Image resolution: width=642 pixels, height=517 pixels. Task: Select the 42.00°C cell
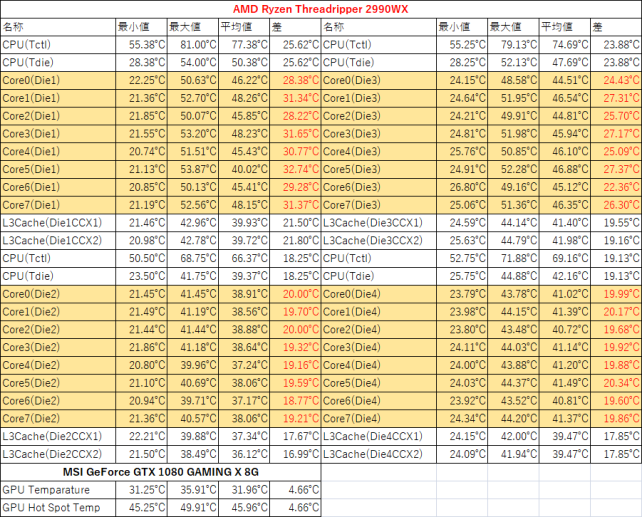pos(513,436)
